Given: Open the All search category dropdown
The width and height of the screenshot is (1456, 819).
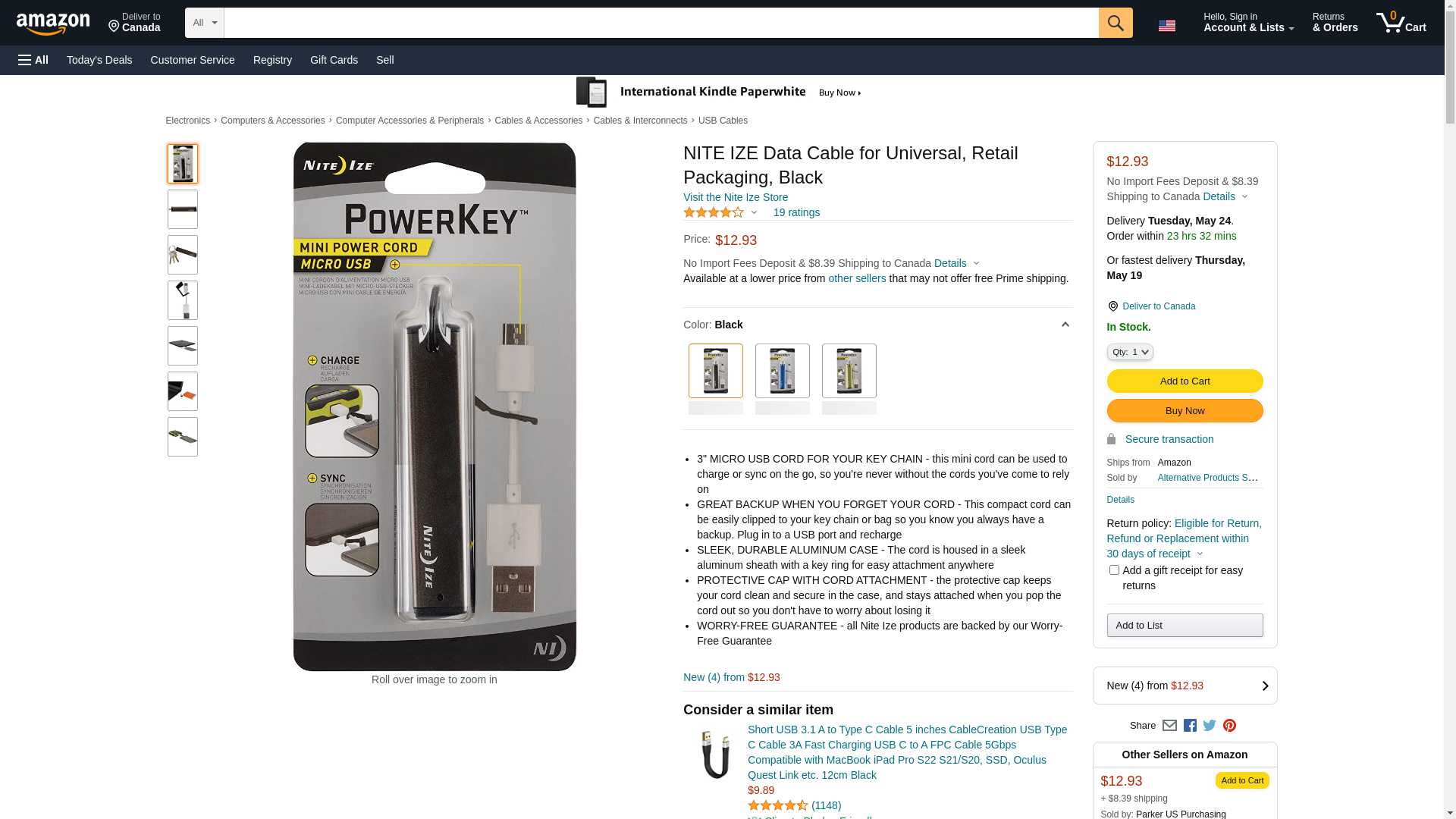Looking at the screenshot, I should tap(205, 23).
